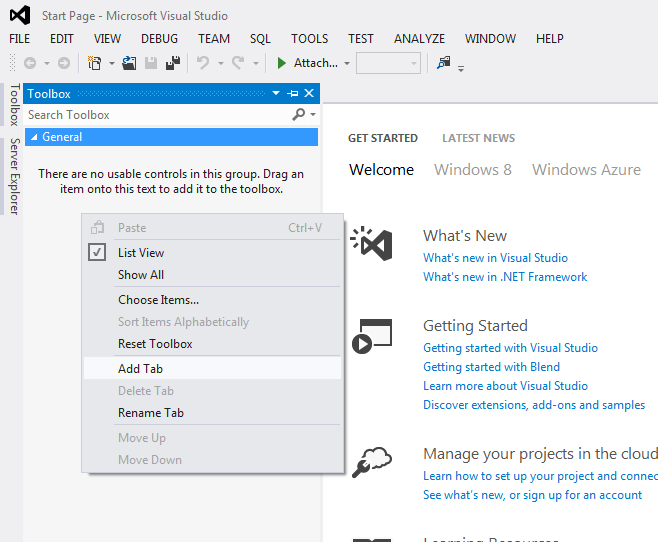
Task: Open the Navigate Backward history dropdown
Action: point(47,64)
